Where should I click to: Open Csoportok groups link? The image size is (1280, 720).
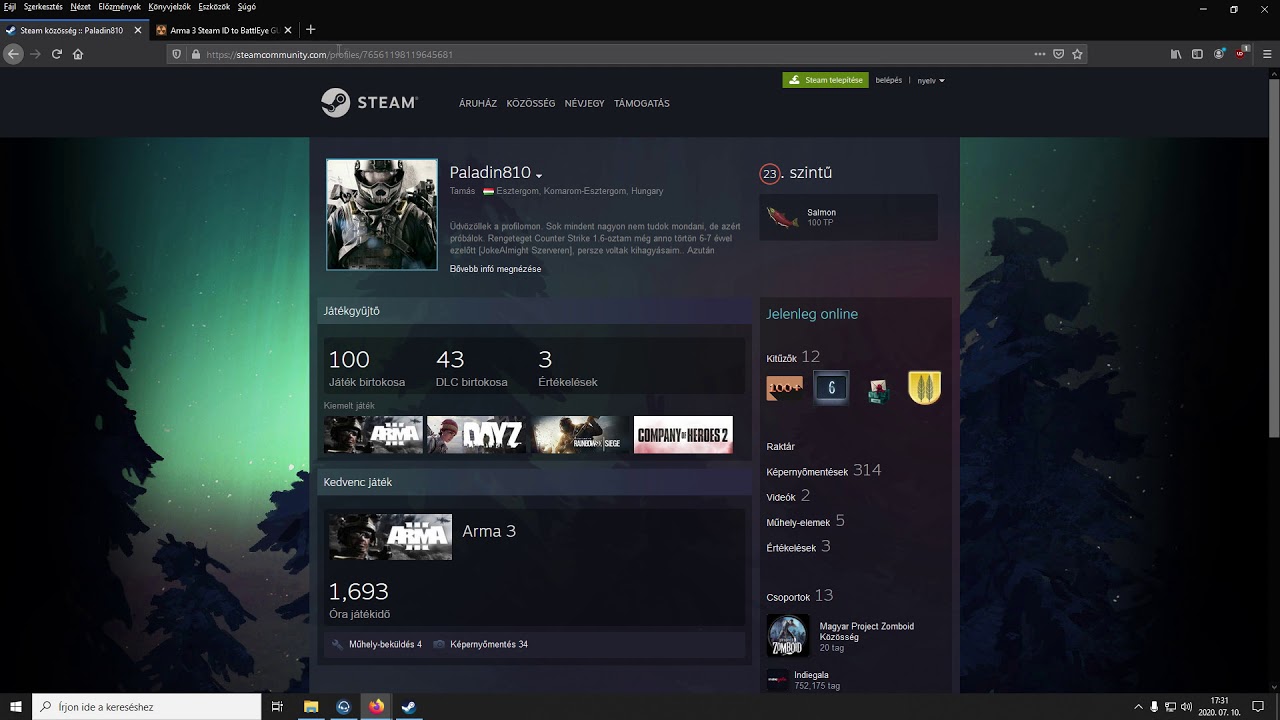click(788, 597)
